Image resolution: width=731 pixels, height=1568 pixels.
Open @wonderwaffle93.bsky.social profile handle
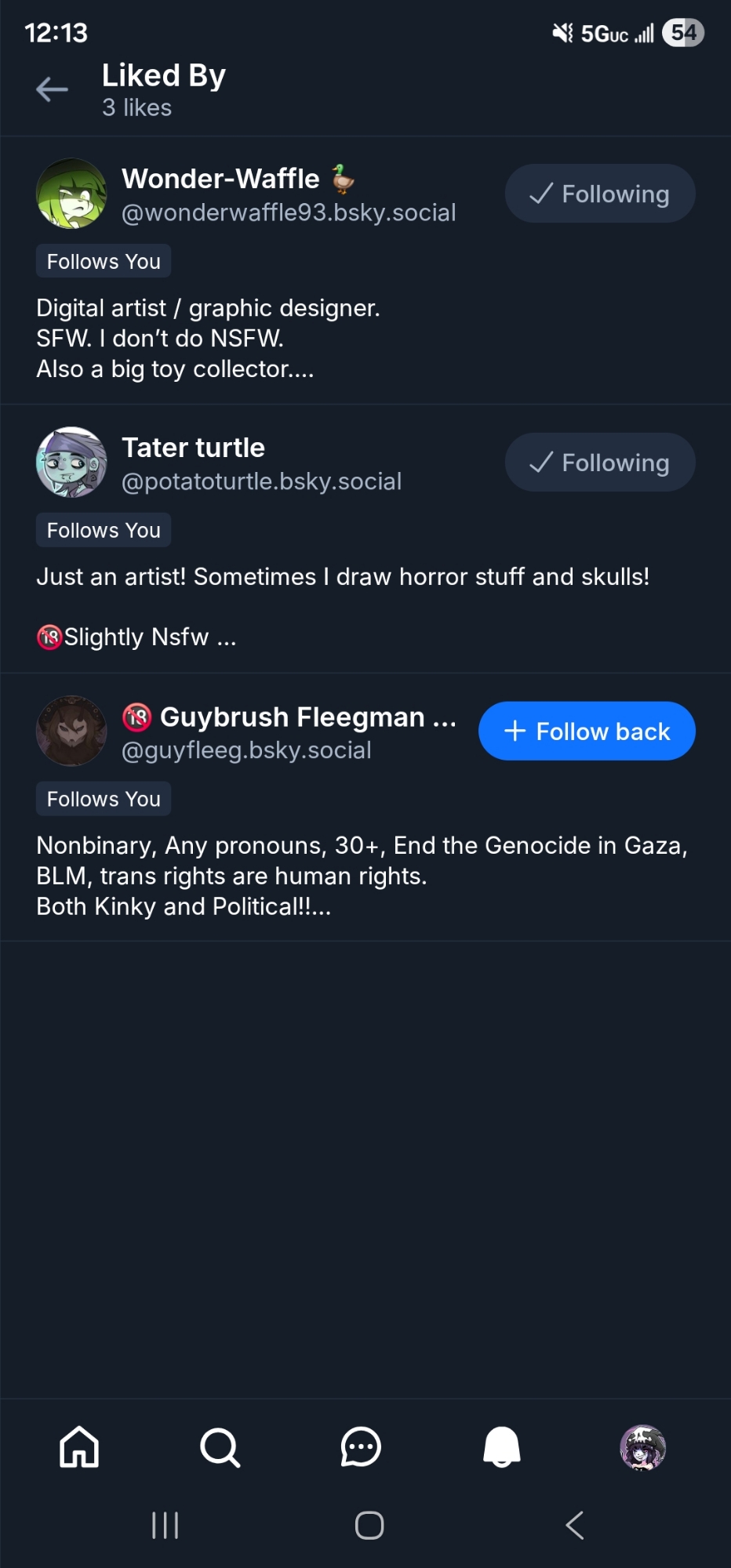coord(289,212)
